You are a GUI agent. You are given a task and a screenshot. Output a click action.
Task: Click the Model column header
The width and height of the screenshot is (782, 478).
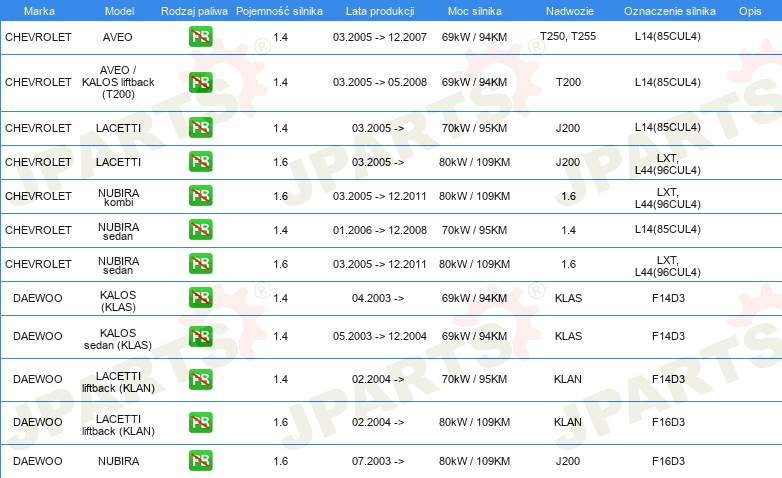[119, 11]
